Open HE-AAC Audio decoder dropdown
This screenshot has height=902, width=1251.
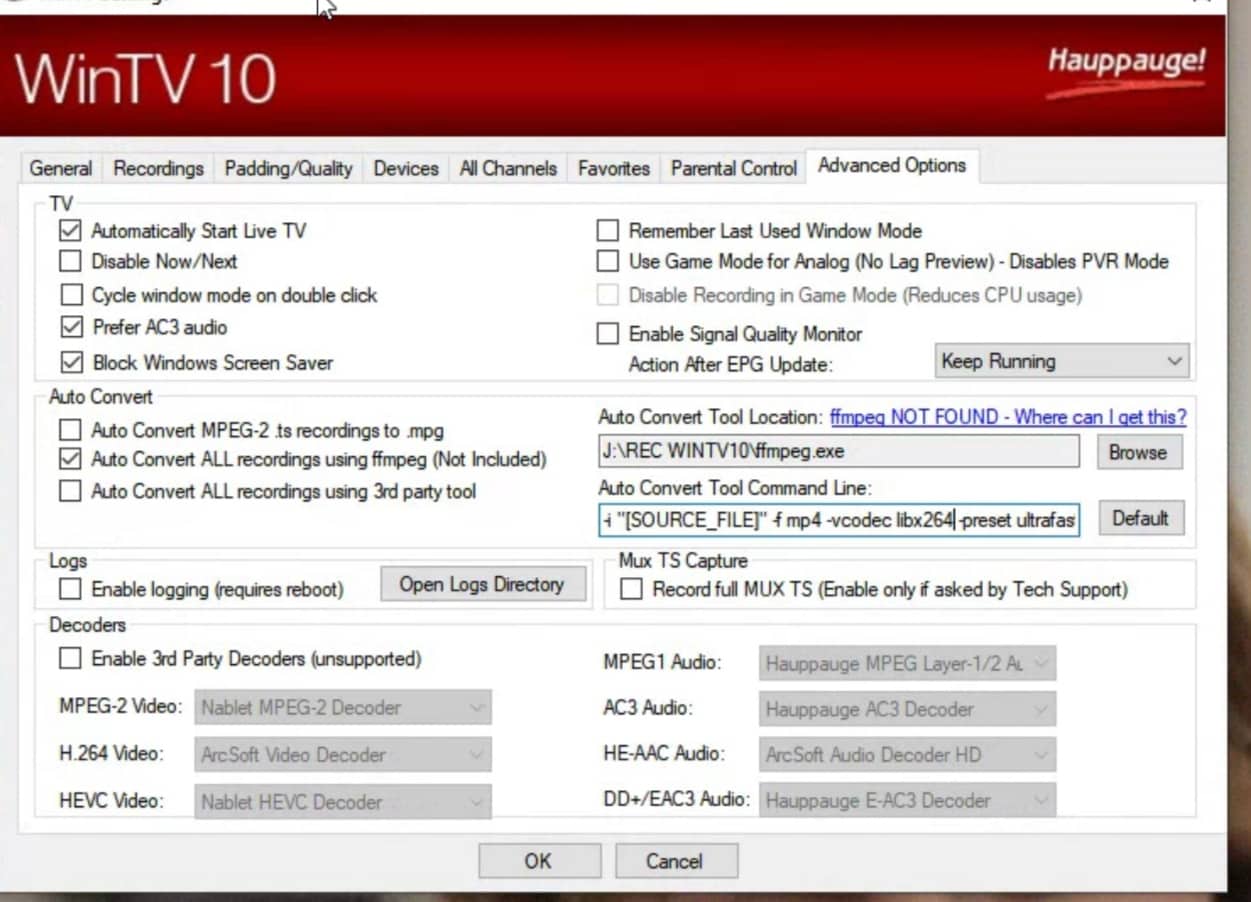[x=907, y=755]
